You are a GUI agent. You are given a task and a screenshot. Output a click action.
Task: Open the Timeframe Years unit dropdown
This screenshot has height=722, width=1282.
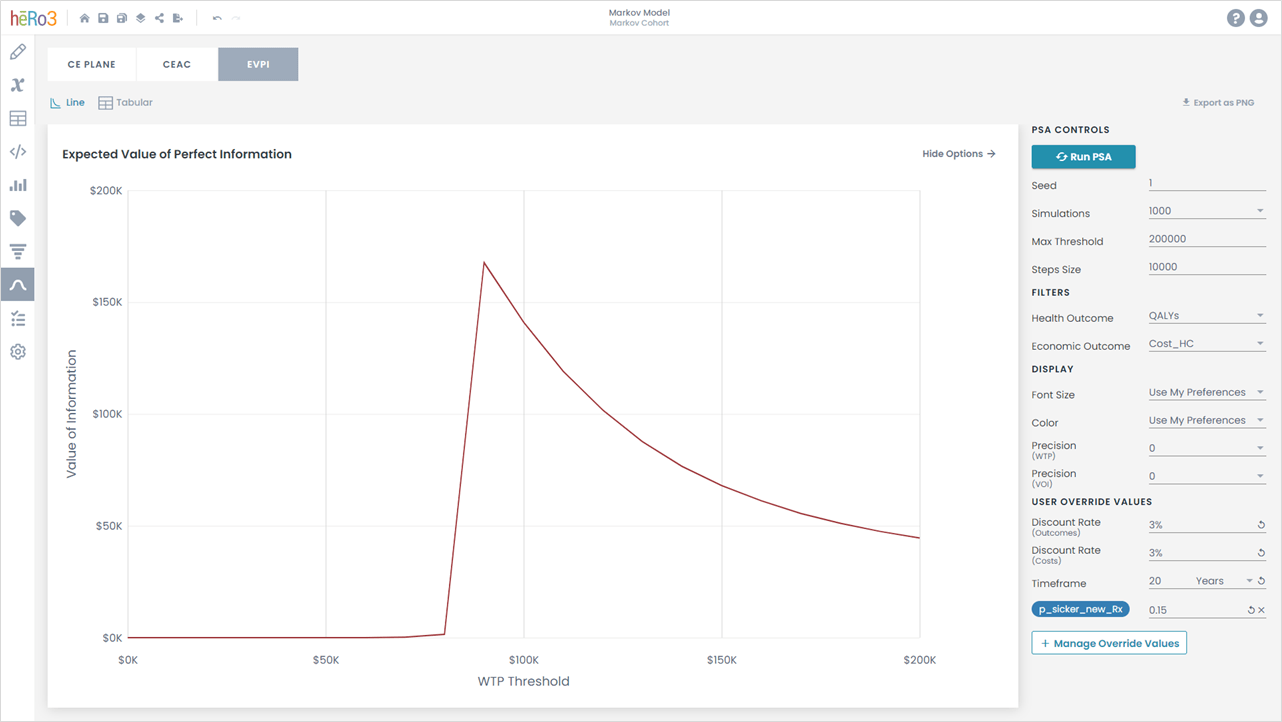[x=1224, y=581]
